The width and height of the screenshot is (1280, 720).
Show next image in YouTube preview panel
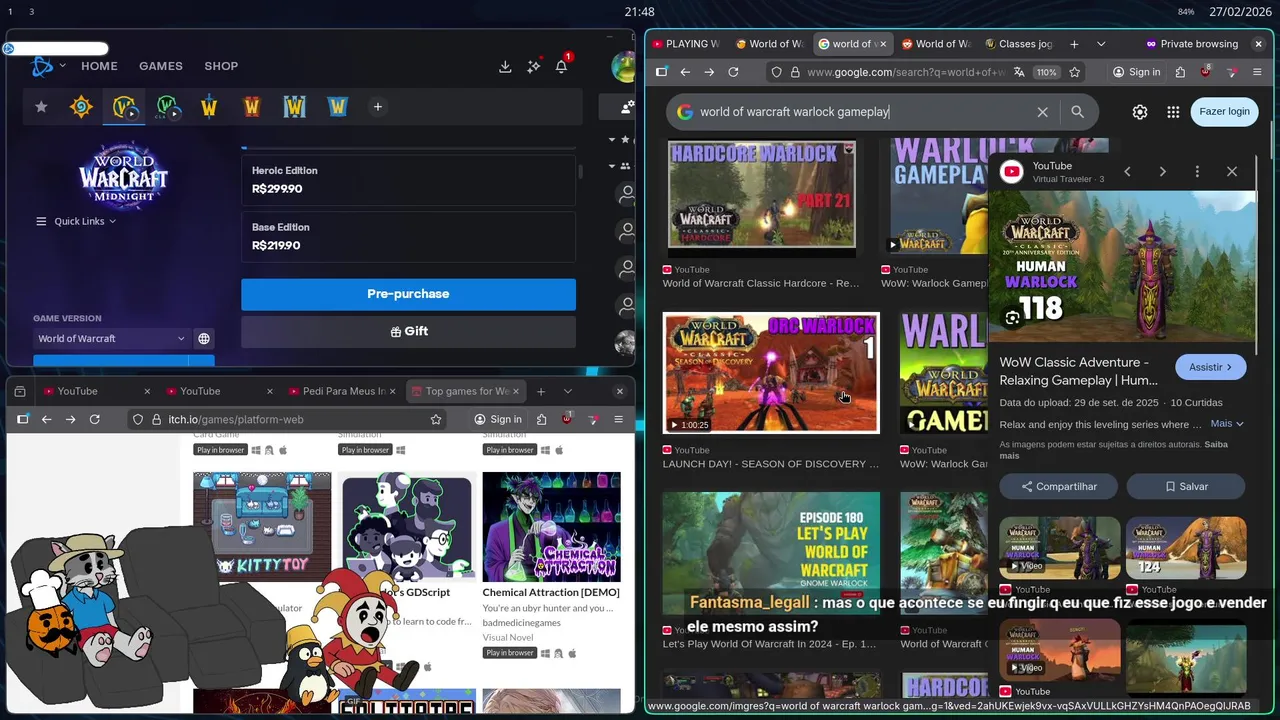coord(1162,172)
